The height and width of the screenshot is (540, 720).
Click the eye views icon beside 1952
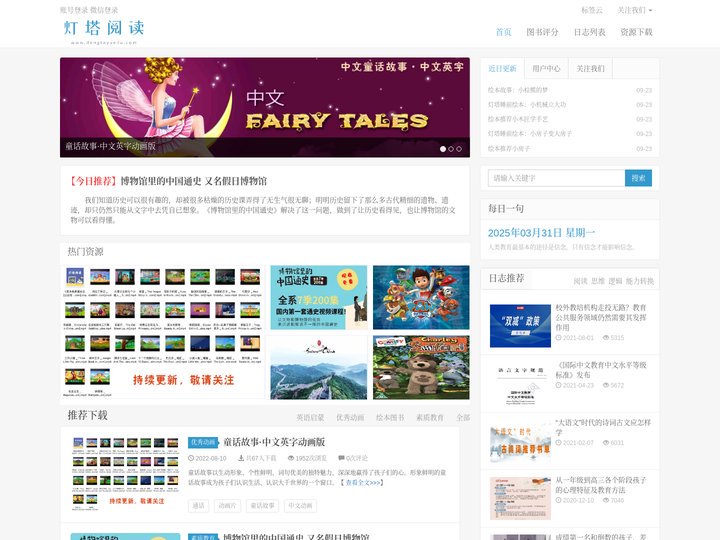pos(291,458)
